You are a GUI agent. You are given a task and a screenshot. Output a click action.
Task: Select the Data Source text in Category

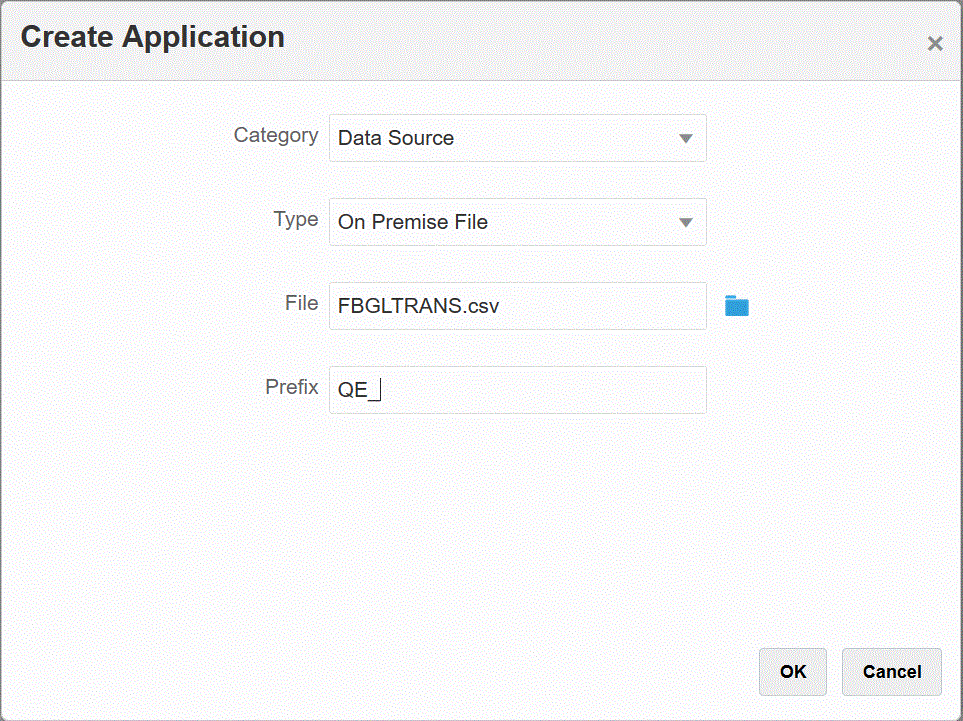coord(396,138)
